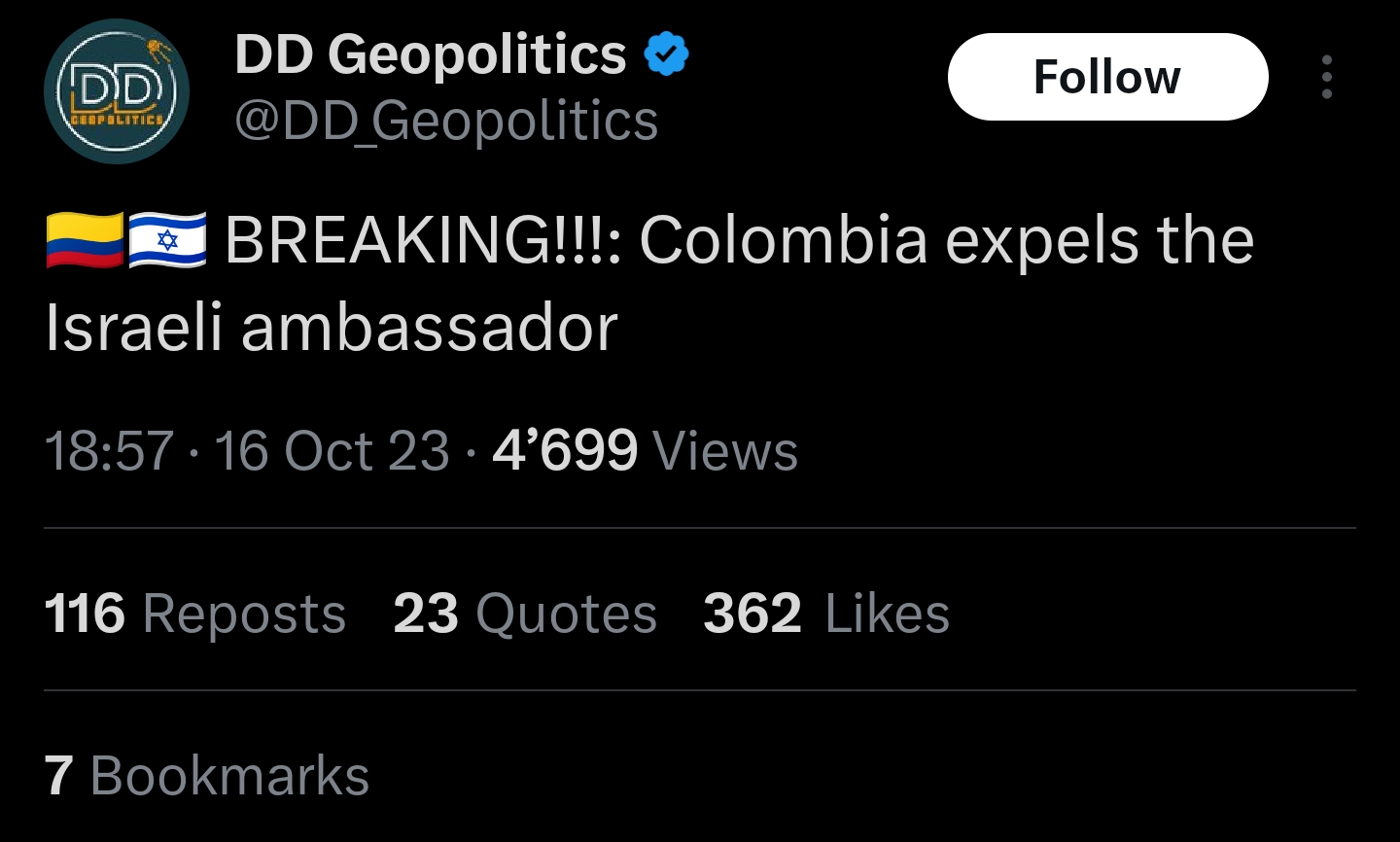
Task: Click the Colombian flag emoji
Action: click(x=84, y=239)
